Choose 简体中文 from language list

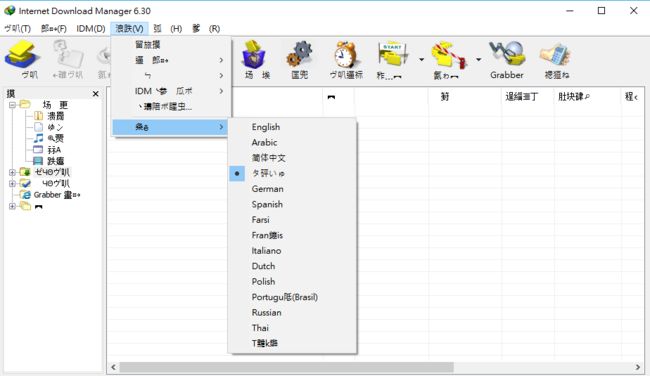269,158
